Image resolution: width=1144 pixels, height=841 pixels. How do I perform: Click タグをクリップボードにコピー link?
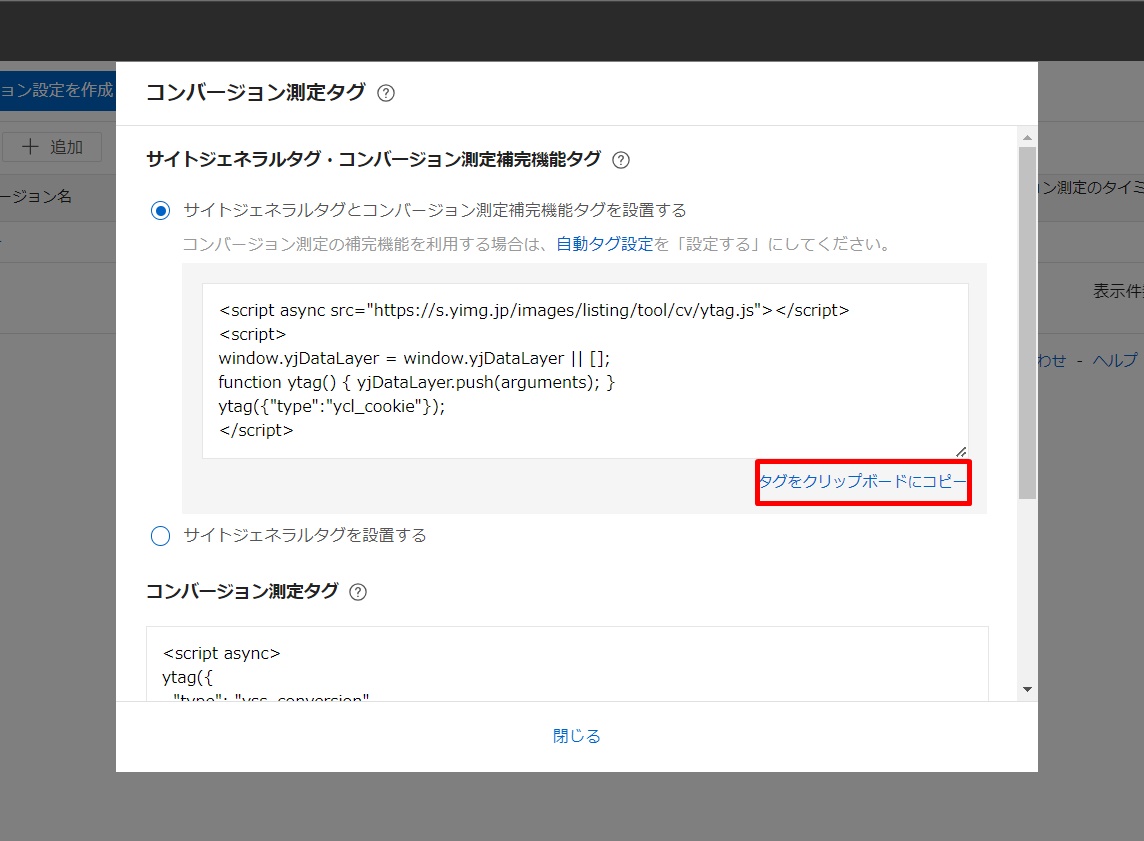tap(863, 483)
